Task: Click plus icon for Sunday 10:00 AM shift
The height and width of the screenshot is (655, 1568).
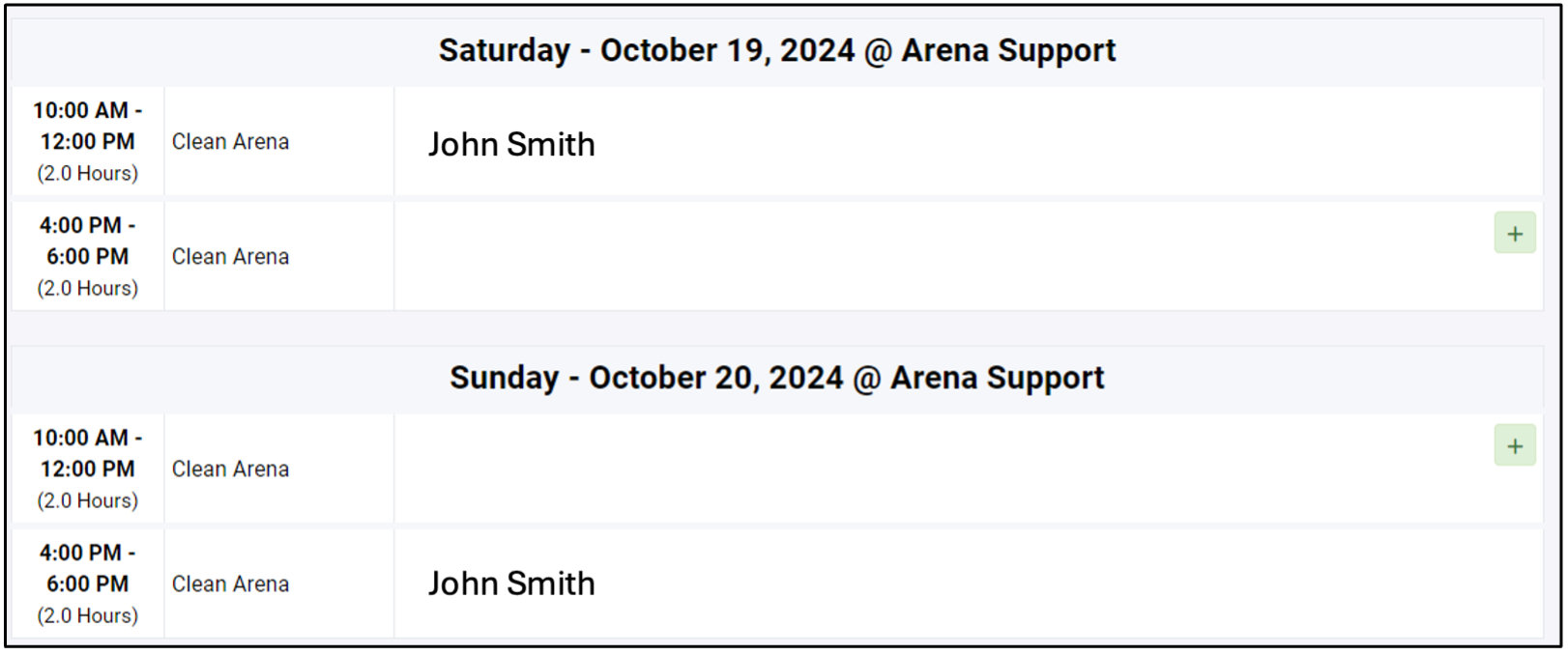Action: click(1514, 446)
